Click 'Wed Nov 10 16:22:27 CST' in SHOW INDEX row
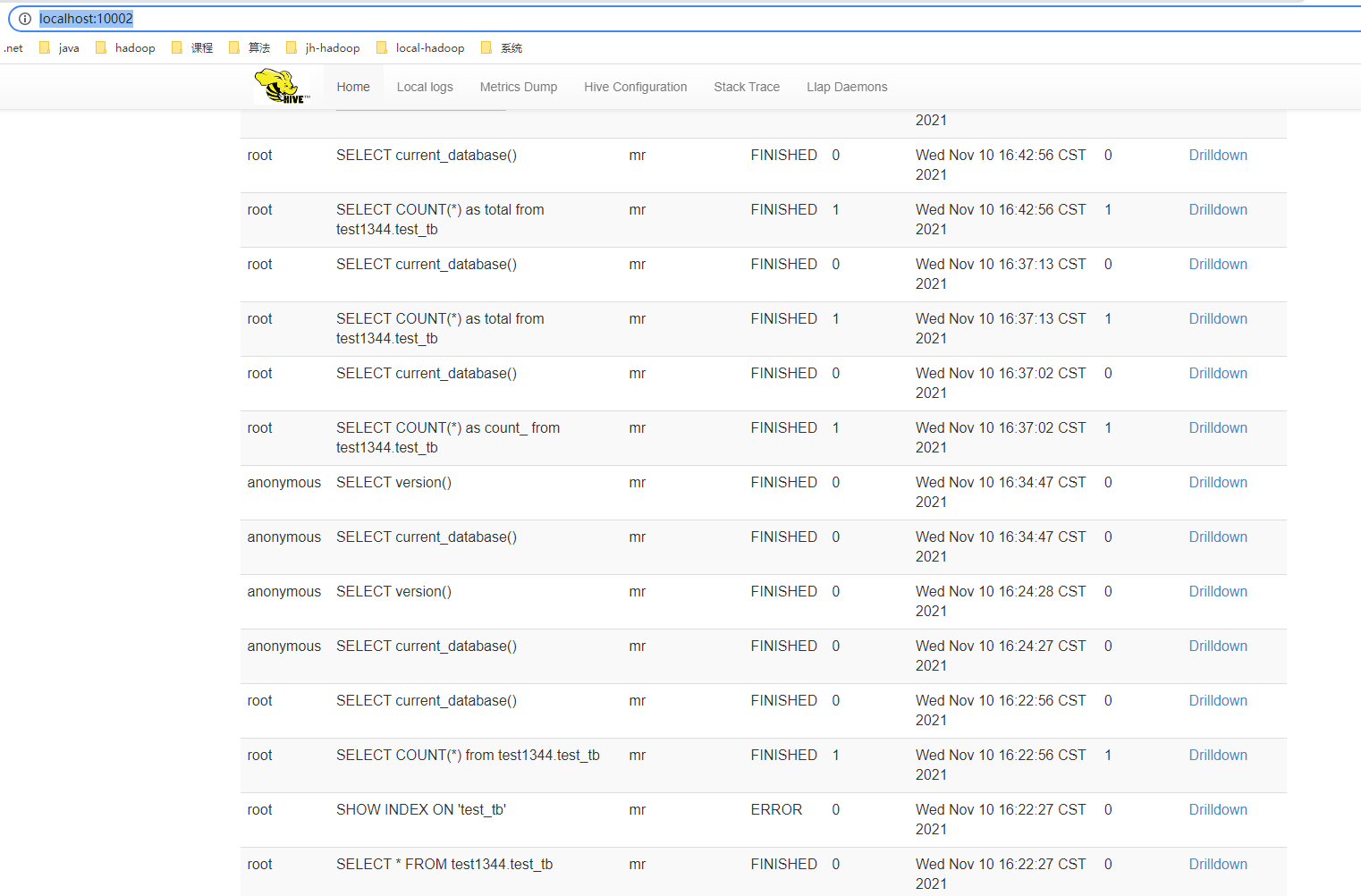This screenshot has width=1361, height=896. pyautogui.click(x=1001, y=810)
